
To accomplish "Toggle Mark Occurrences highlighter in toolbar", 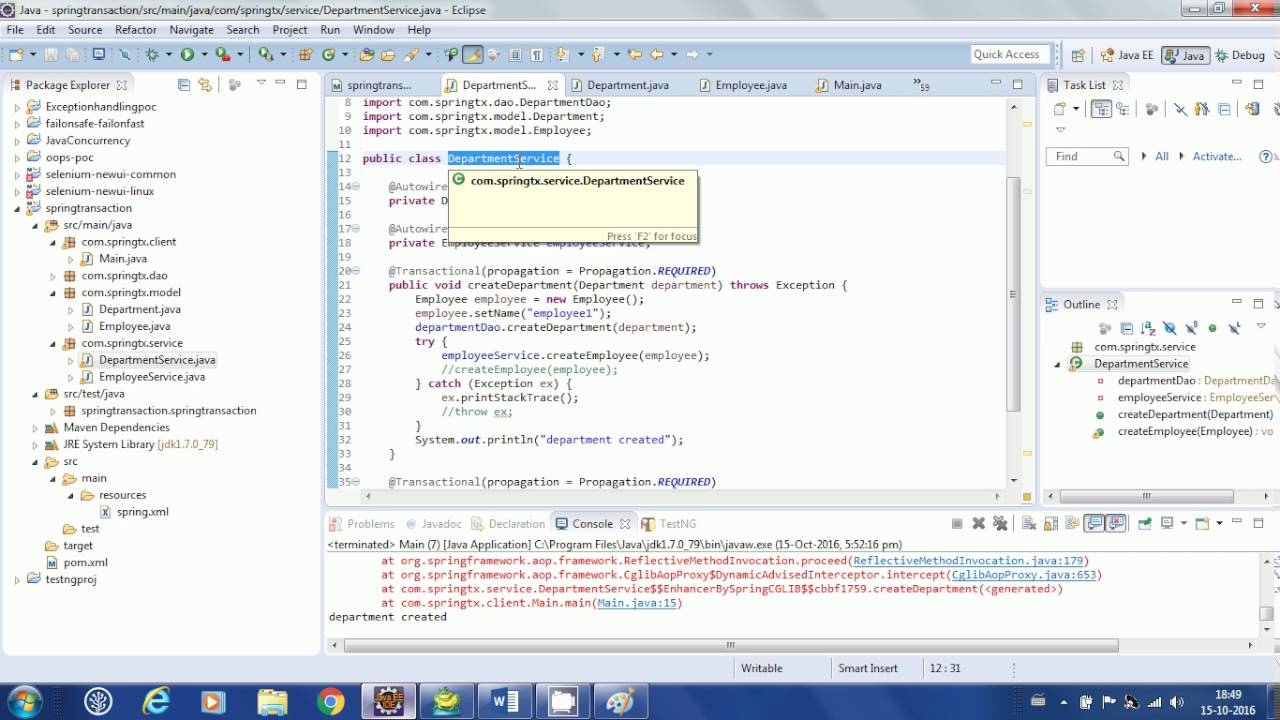I will pos(473,55).
